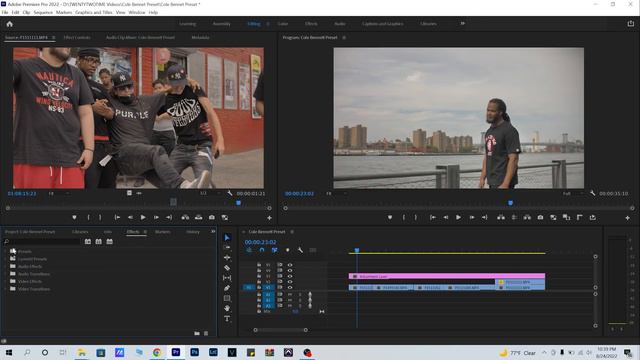Select the pink Adjustment Layer clip
The image size is (640, 360).
pyautogui.click(x=447, y=276)
